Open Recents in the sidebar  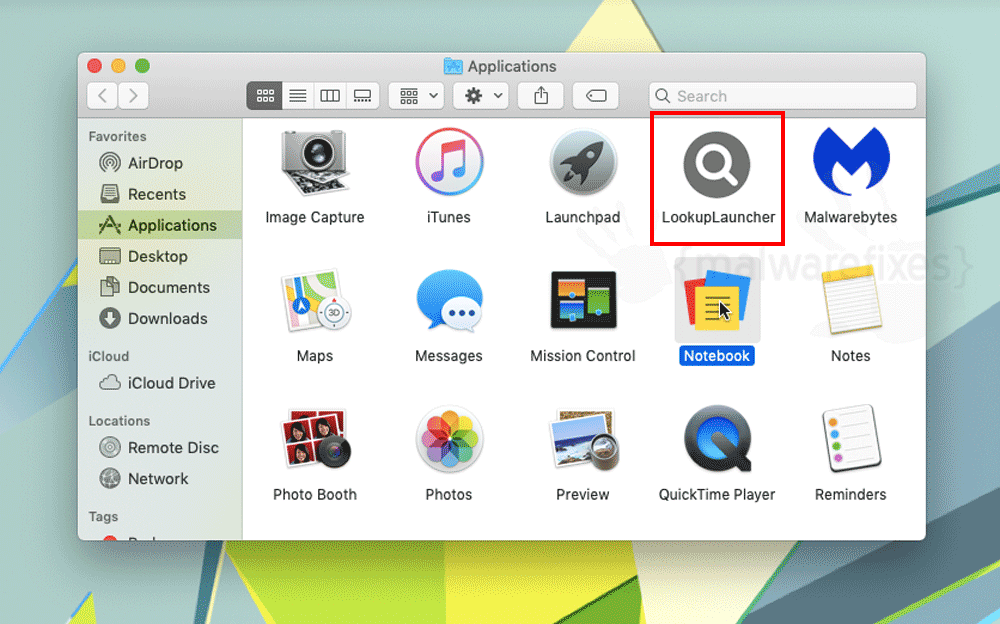click(x=160, y=194)
